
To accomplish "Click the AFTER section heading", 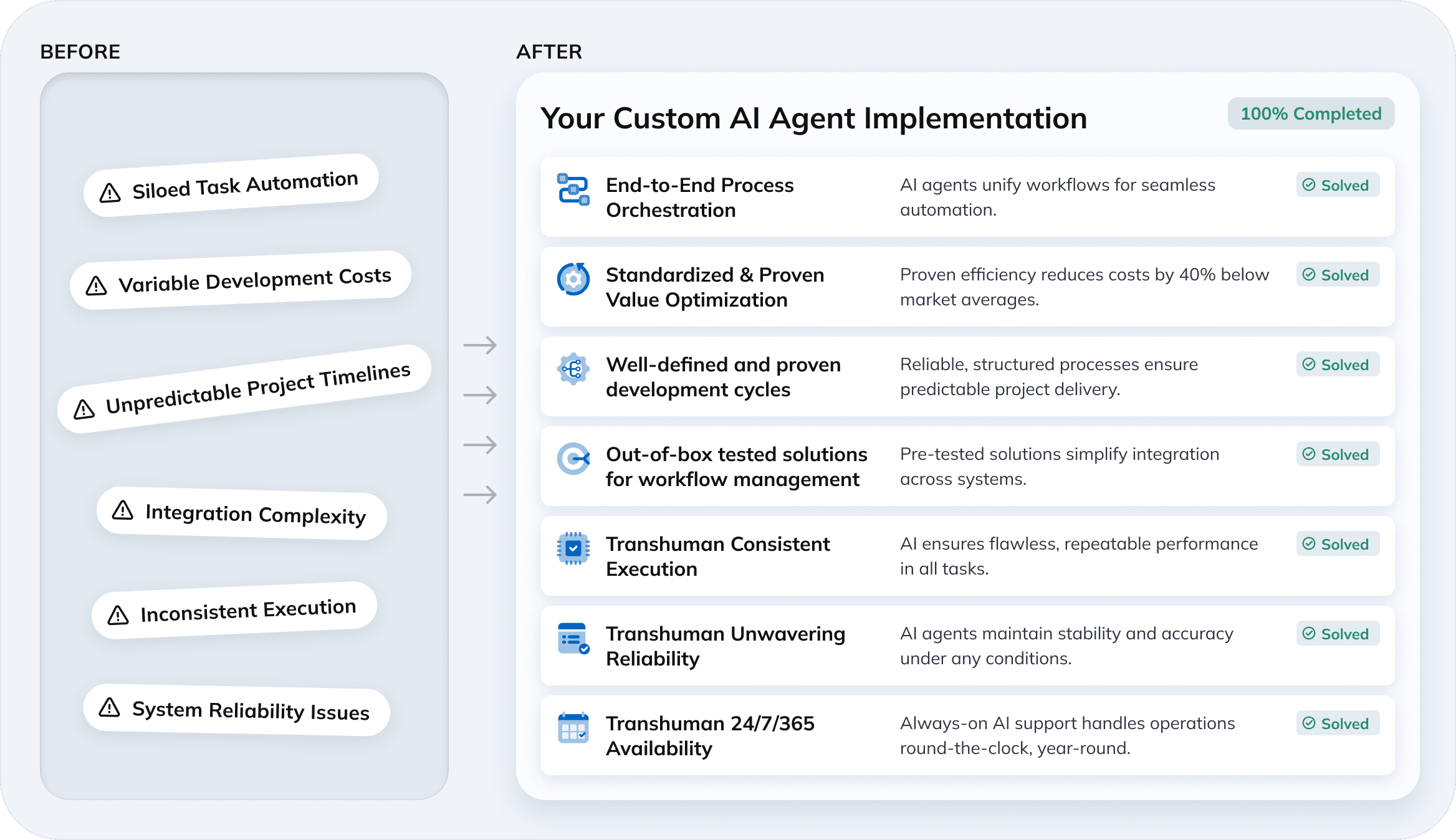I will coord(548,52).
